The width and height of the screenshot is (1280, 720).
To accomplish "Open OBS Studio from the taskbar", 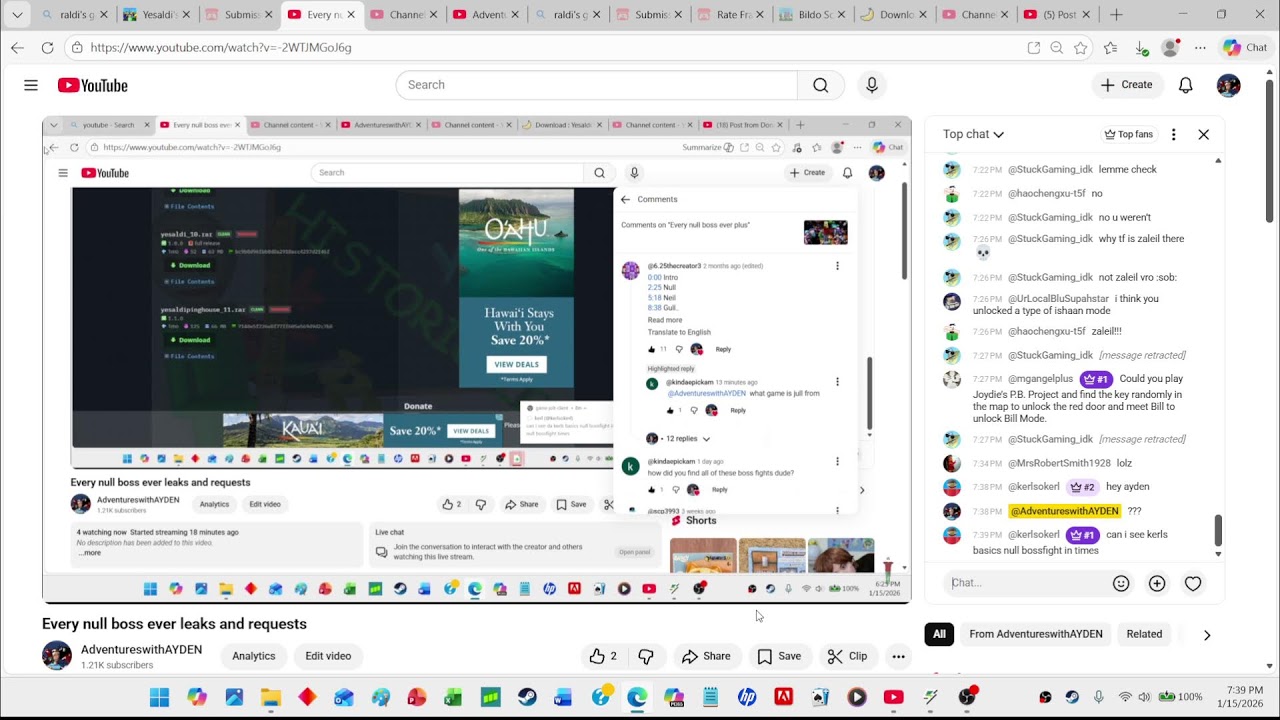I will [x=967, y=697].
